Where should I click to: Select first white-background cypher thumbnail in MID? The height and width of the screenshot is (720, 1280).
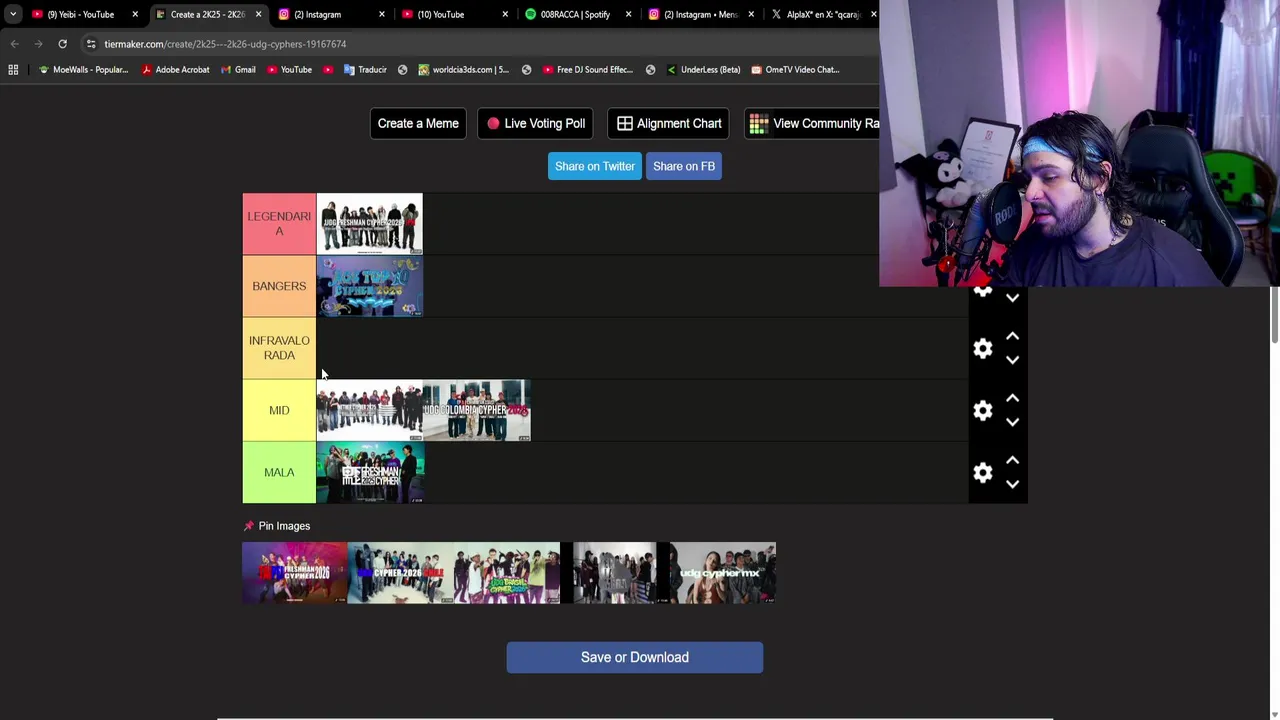coord(370,410)
